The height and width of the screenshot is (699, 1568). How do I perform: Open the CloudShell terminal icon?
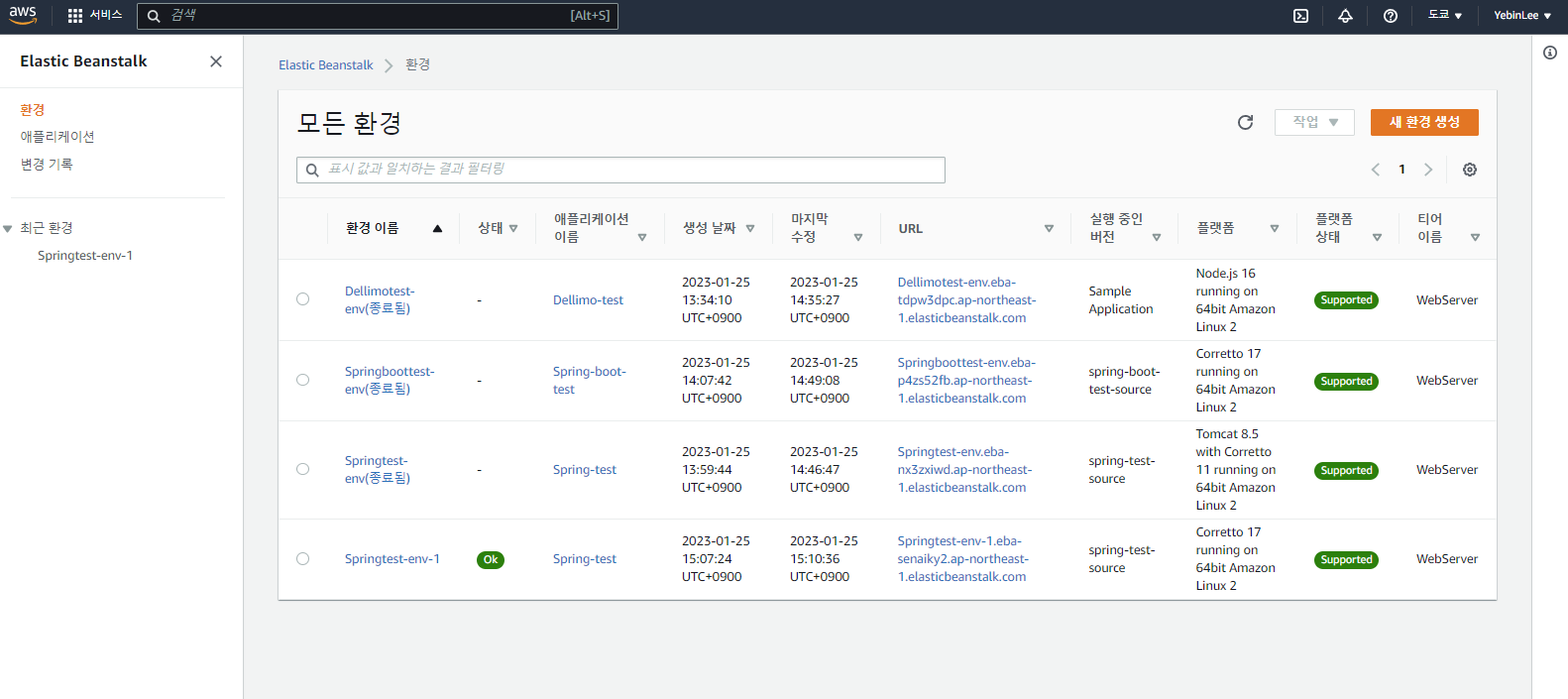pyautogui.click(x=1301, y=16)
